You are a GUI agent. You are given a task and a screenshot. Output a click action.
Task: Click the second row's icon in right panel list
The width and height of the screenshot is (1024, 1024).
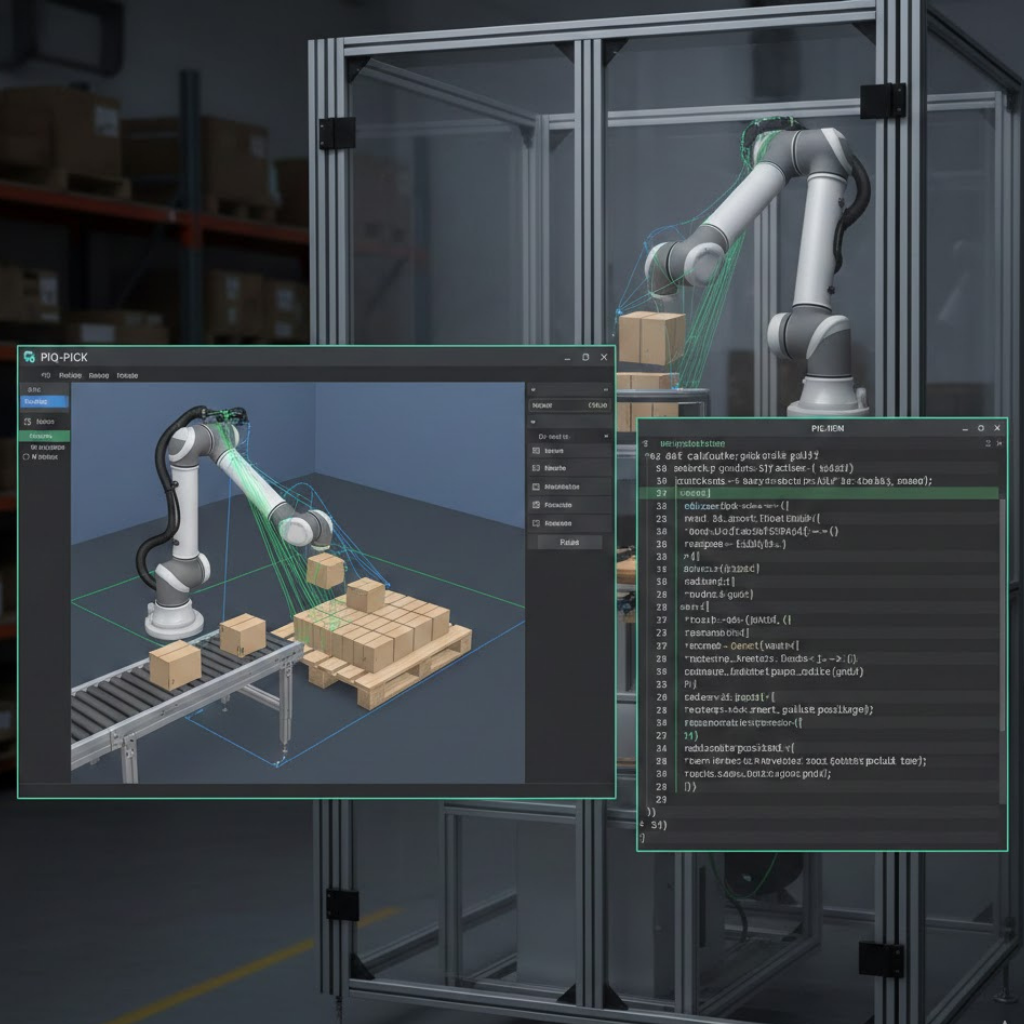(x=537, y=468)
